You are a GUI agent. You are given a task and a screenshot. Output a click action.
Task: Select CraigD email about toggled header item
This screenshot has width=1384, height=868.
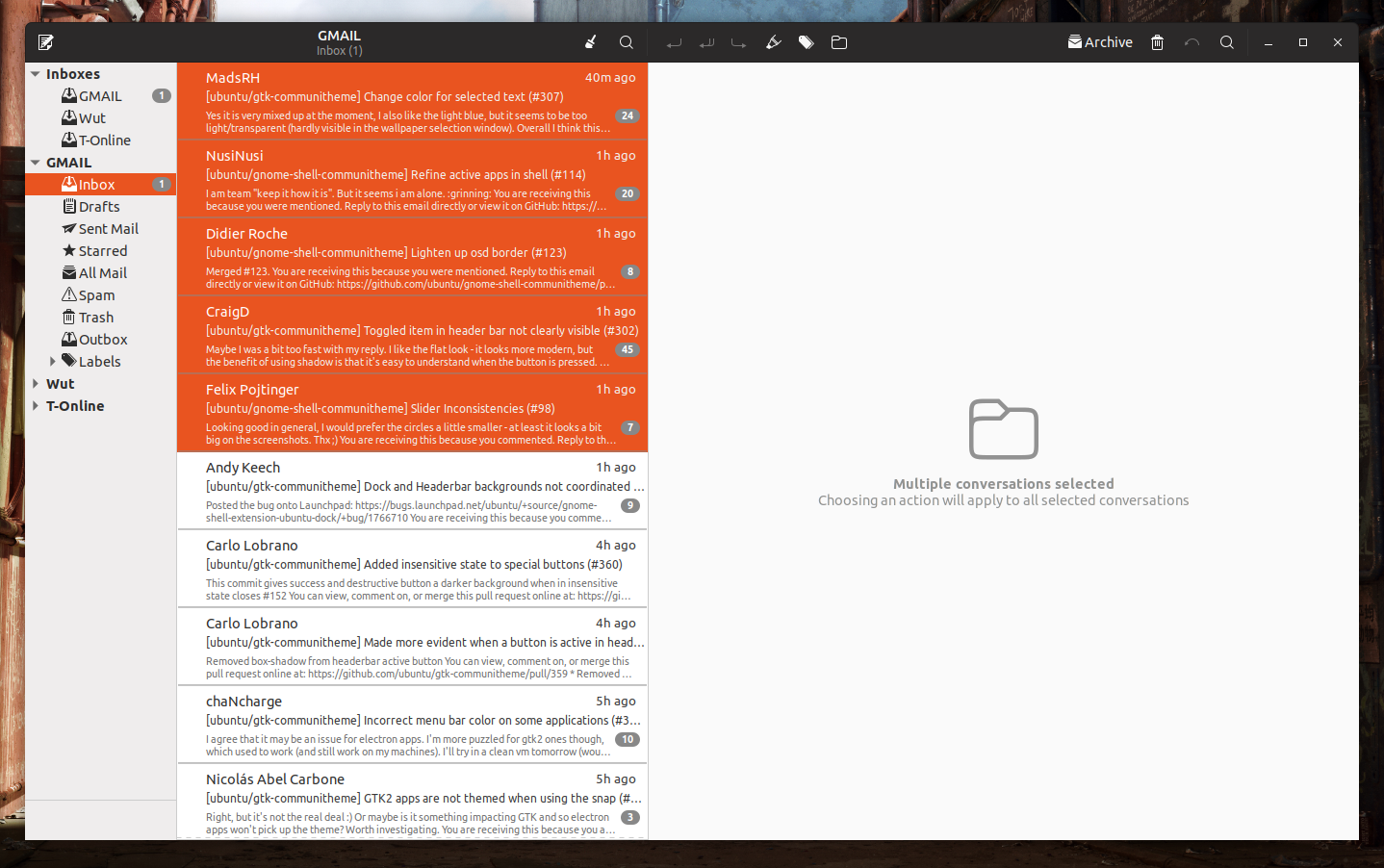(x=412, y=336)
